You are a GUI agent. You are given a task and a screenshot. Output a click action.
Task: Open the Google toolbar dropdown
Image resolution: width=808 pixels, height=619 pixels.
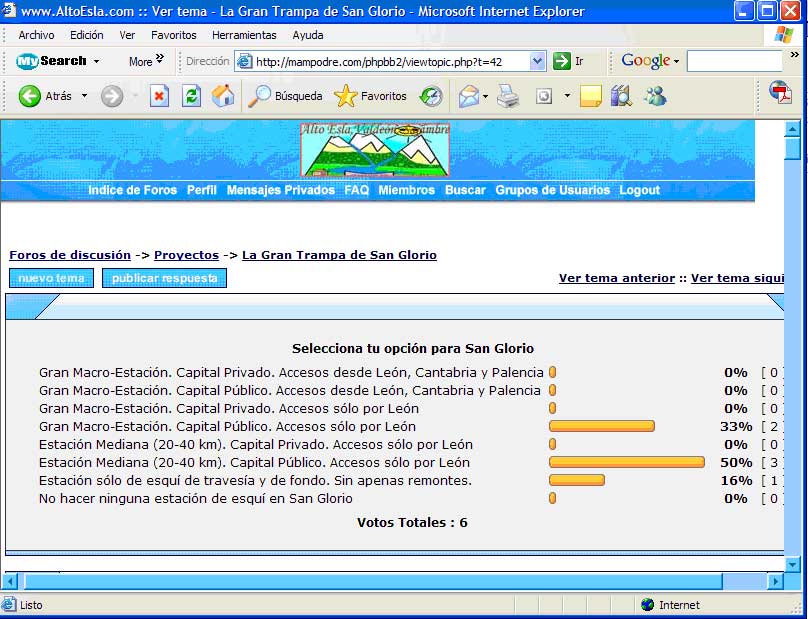650,61
